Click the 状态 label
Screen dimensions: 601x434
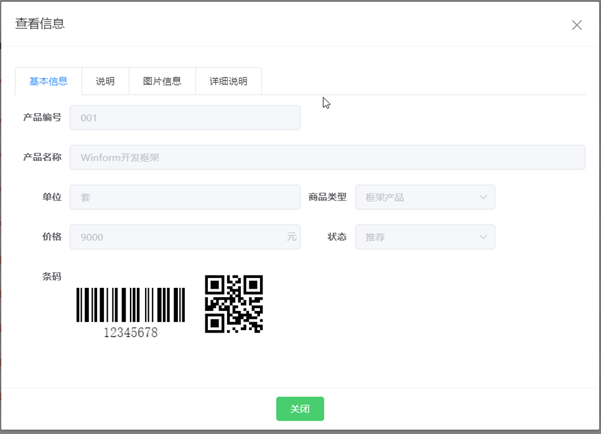tap(337, 237)
